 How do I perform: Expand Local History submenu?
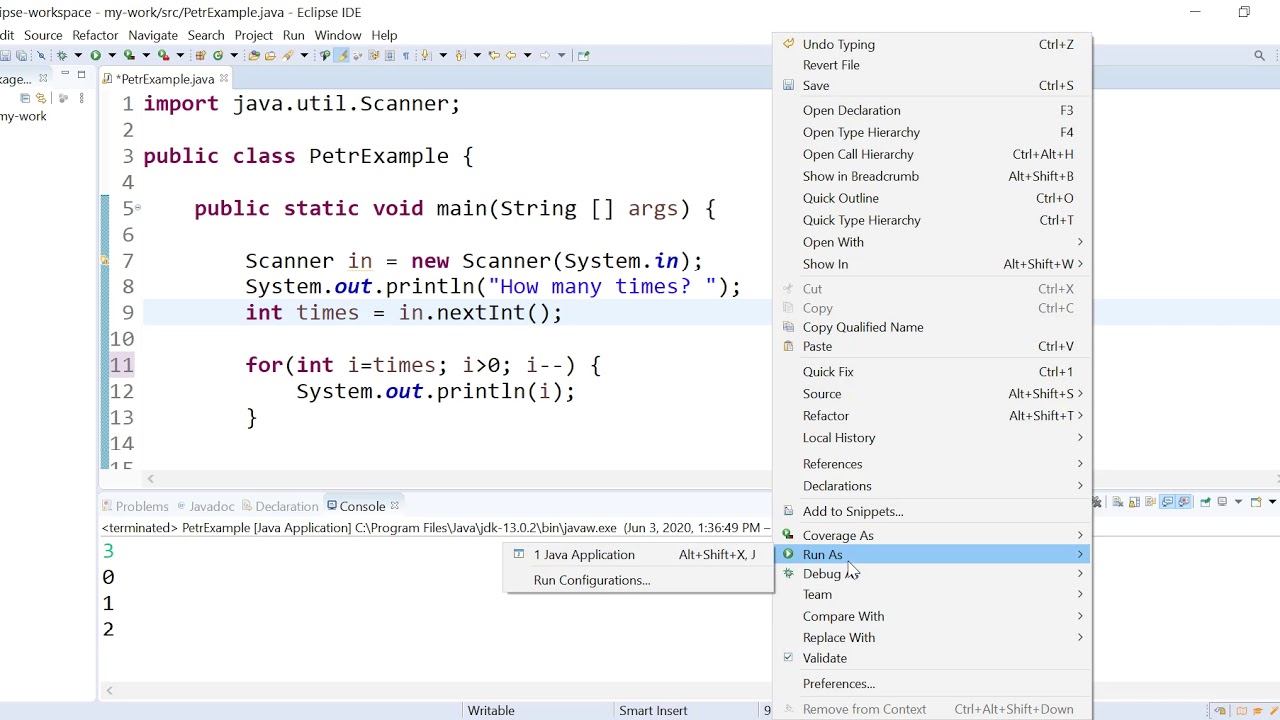(932, 438)
